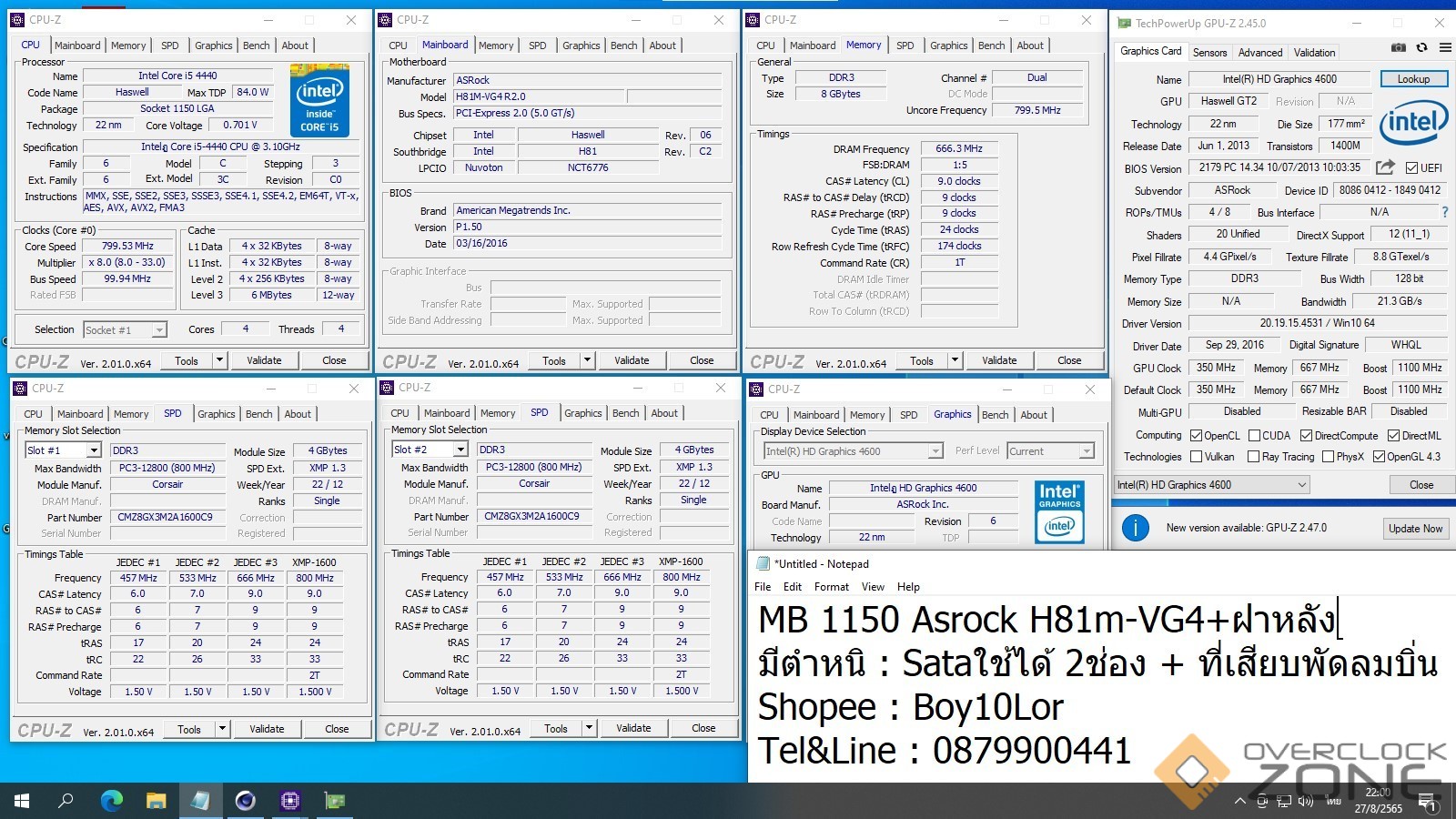Toggle the Vulkan checkbox
This screenshot has width=1456, height=819.
click(x=1197, y=457)
